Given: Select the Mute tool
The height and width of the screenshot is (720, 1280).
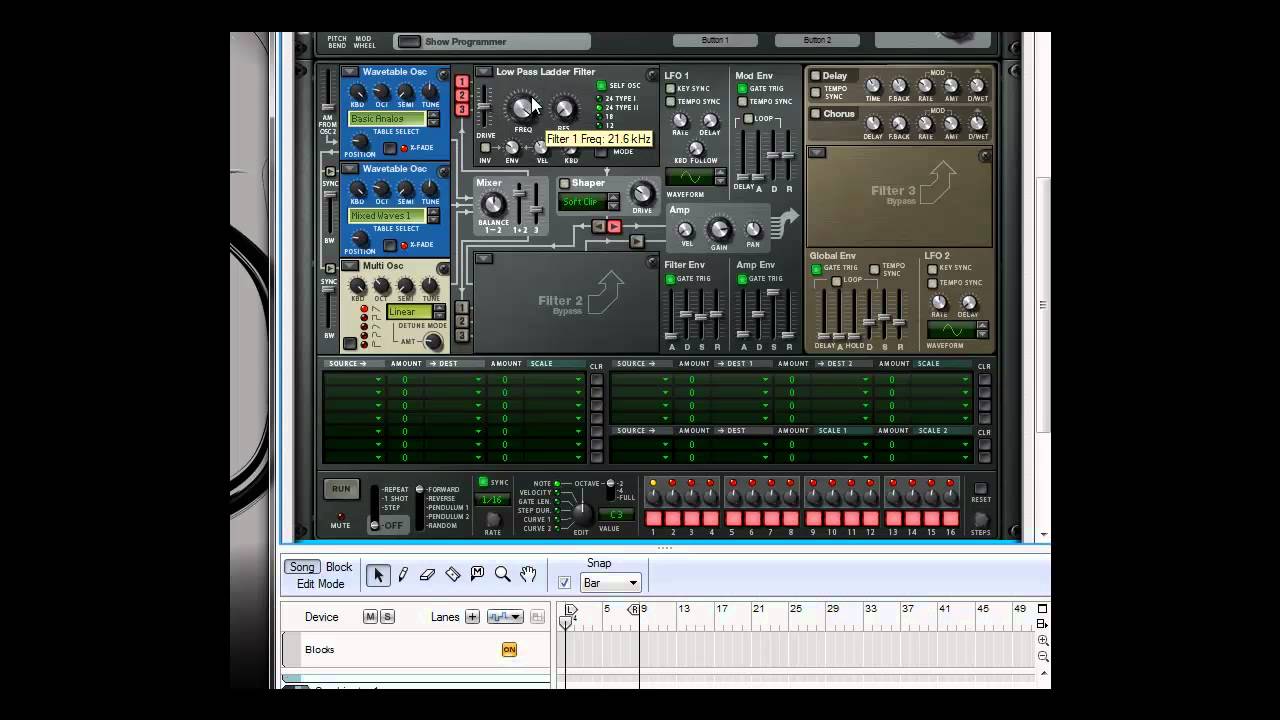Looking at the screenshot, I should tap(477, 574).
